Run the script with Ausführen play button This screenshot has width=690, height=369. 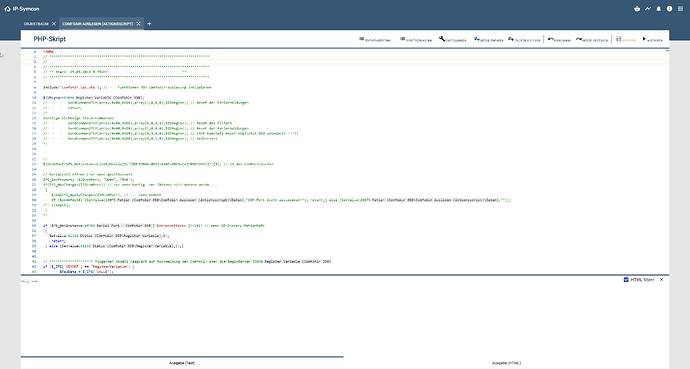(652, 39)
